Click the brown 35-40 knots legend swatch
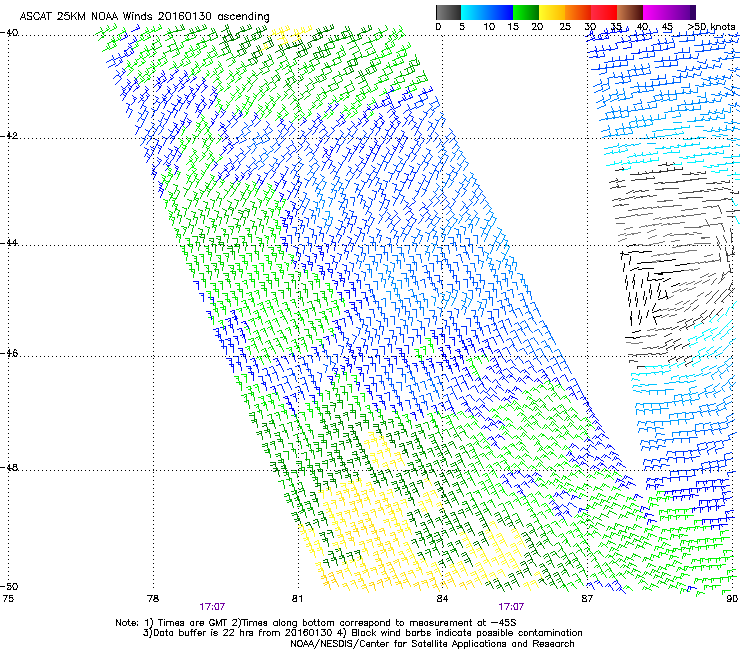This screenshot has width=740, height=650. [x=630, y=12]
